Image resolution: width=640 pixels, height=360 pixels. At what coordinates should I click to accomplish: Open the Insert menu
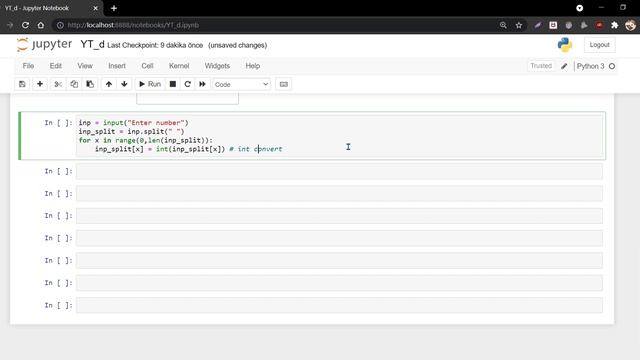click(117, 66)
